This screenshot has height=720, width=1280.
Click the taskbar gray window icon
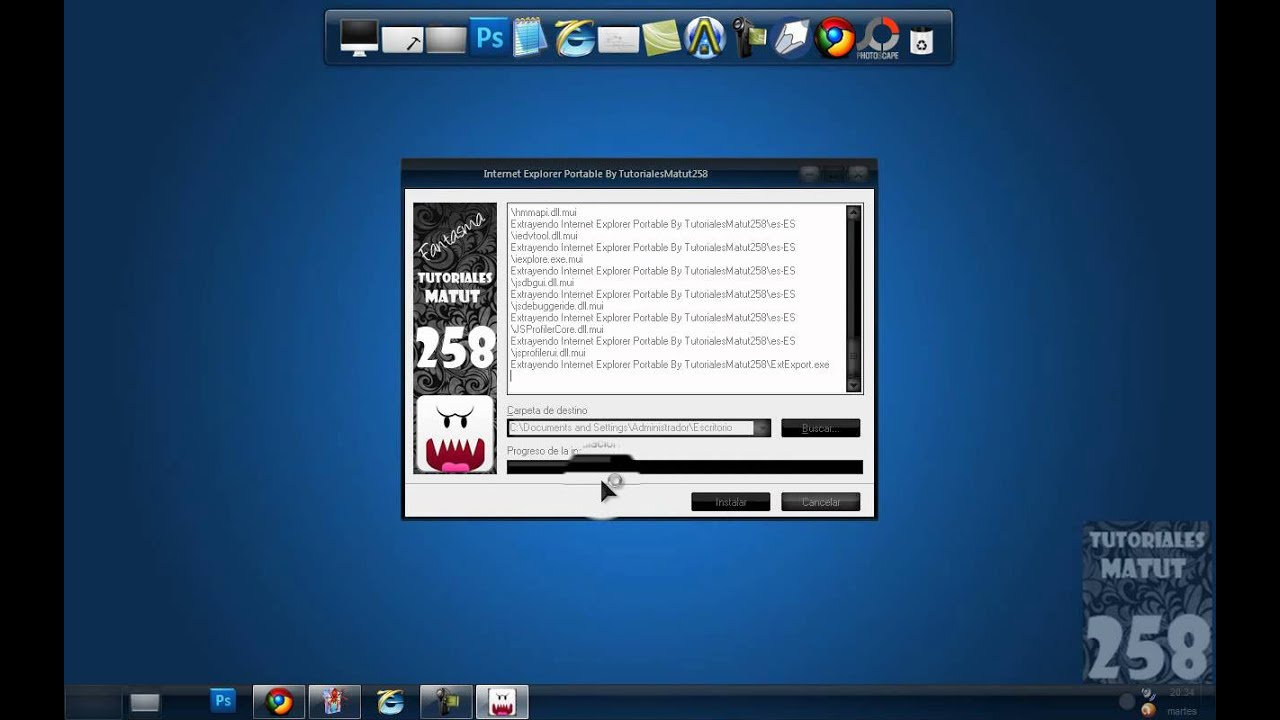(145, 702)
